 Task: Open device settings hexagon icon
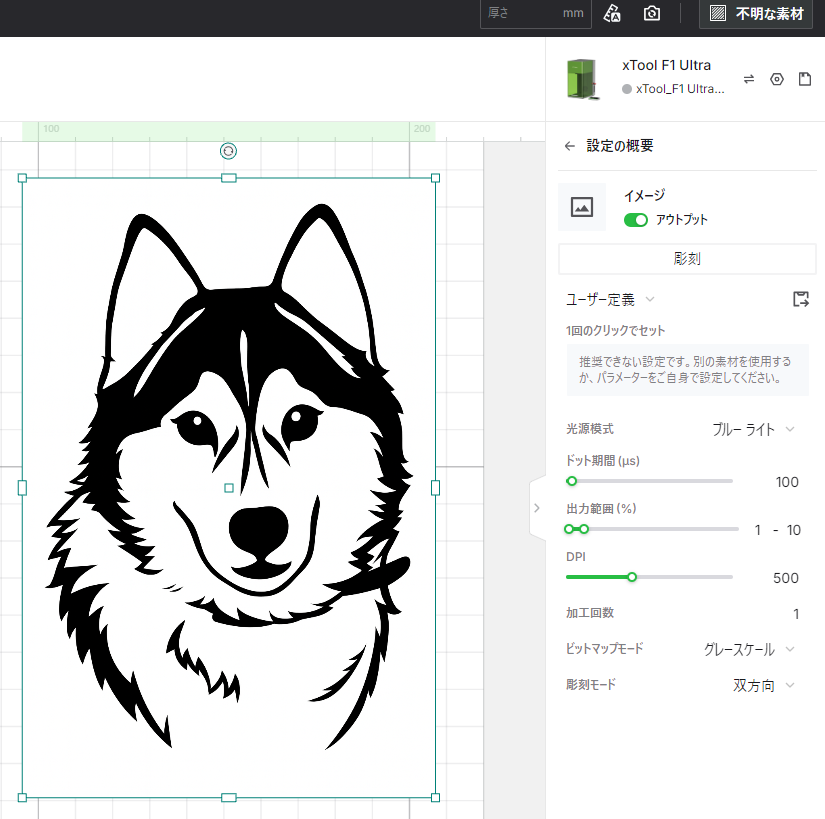click(x=777, y=79)
